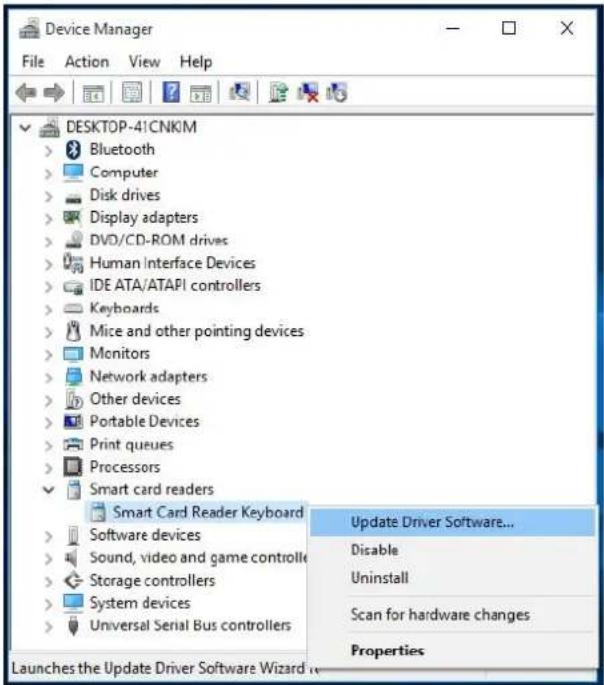Click Scan for hardware changes toolbar icon
Viewport: 604px width, 685px height.
pyautogui.click(x=239, y=92)
